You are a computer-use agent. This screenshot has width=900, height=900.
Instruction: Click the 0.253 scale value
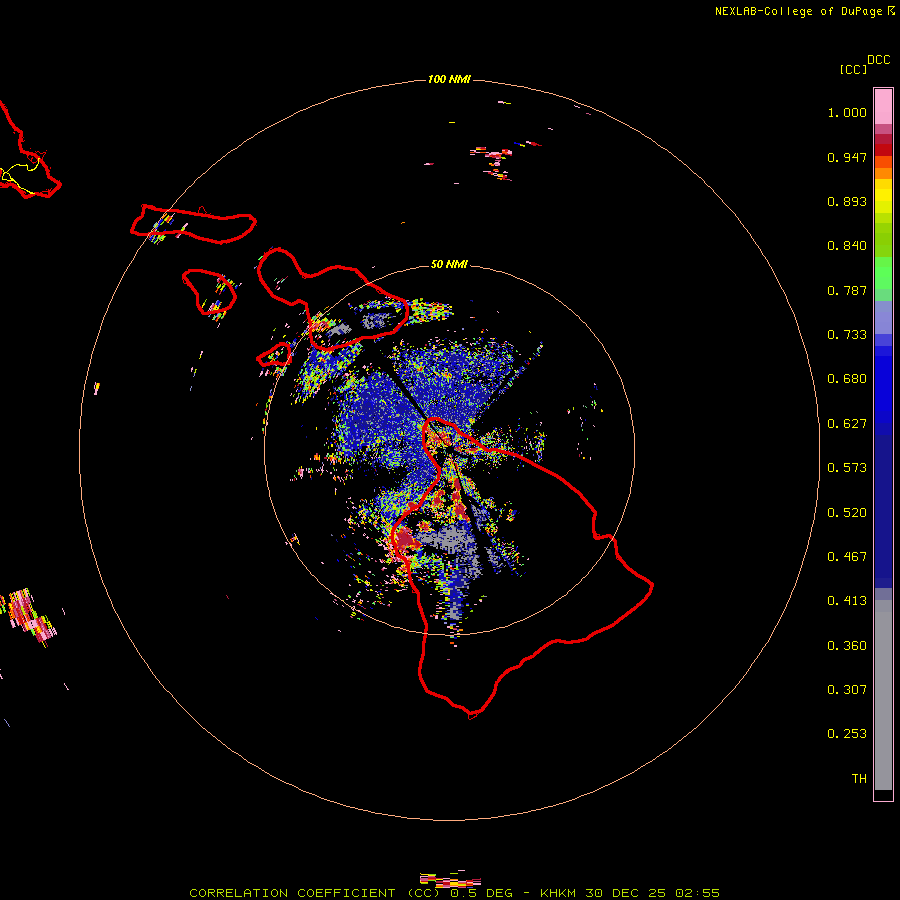coord(847,734)
